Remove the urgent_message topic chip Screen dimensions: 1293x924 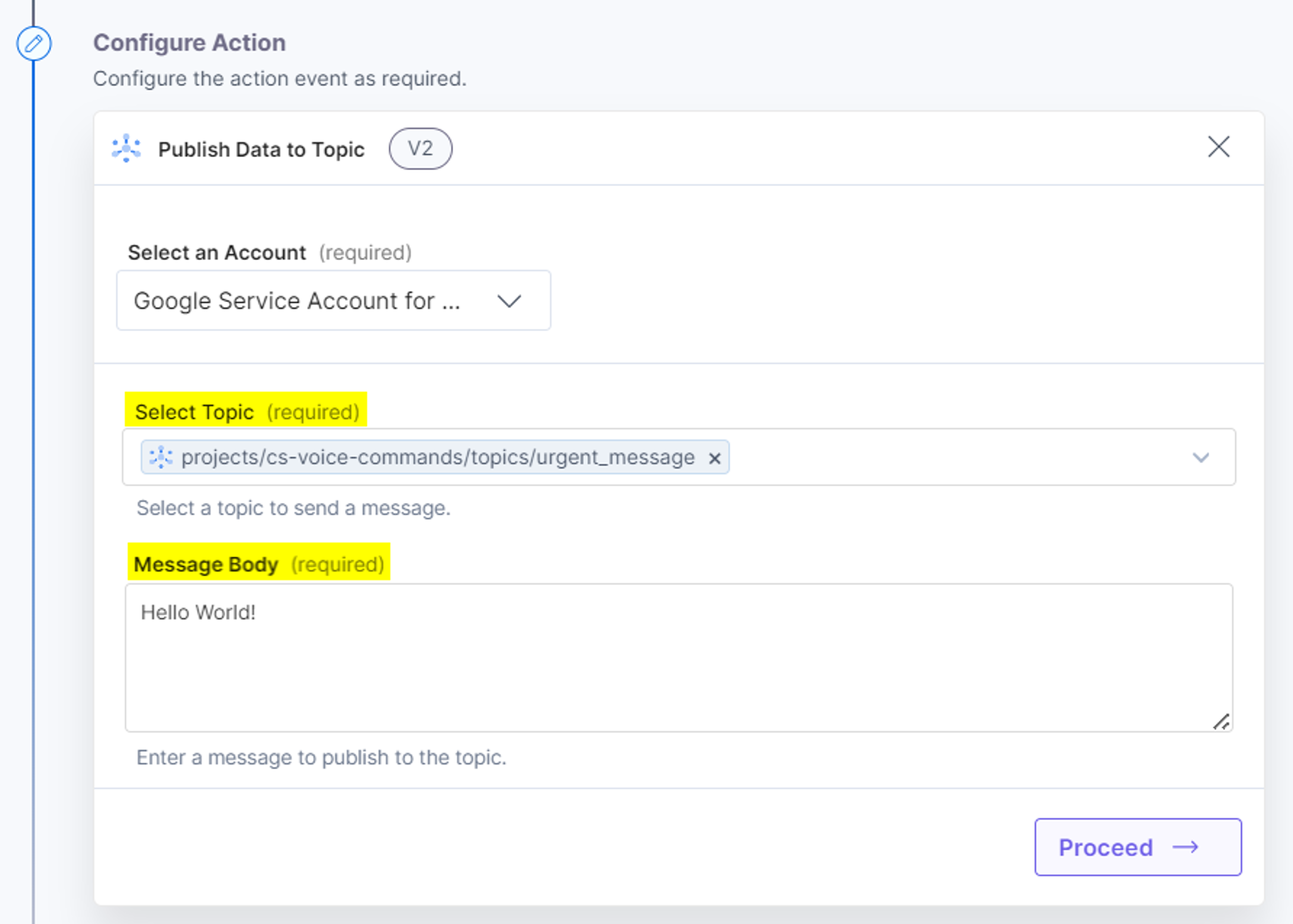coord(715,458)
